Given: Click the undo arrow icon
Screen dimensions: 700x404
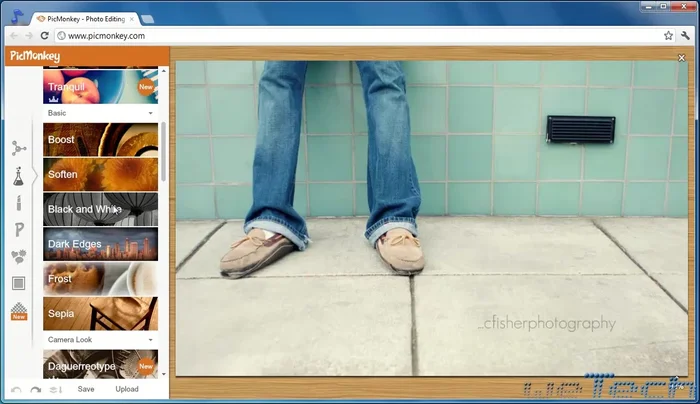Looking at the screenshot, I should (16, 390).
